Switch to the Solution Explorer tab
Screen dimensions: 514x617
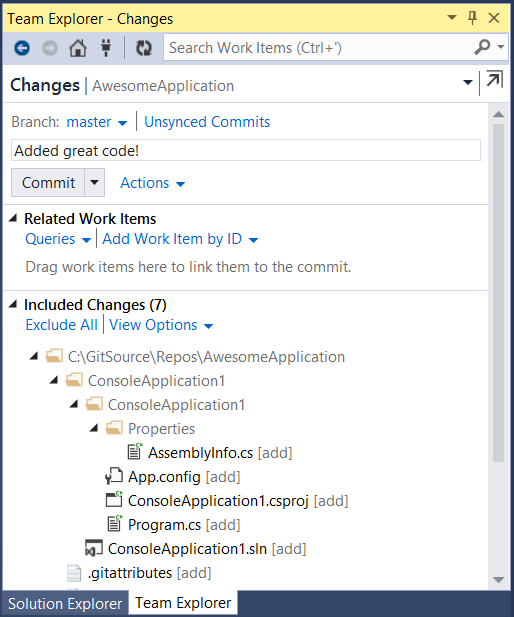65,603
